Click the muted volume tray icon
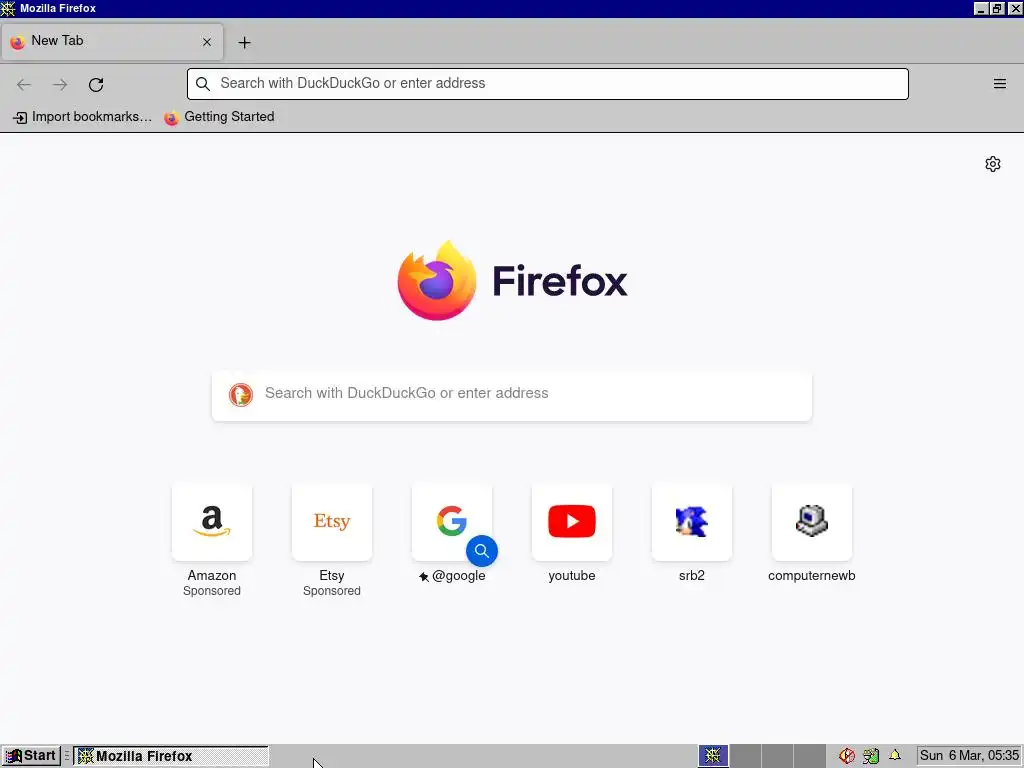Screen dimensions: 1024x768 click(847, 756)
